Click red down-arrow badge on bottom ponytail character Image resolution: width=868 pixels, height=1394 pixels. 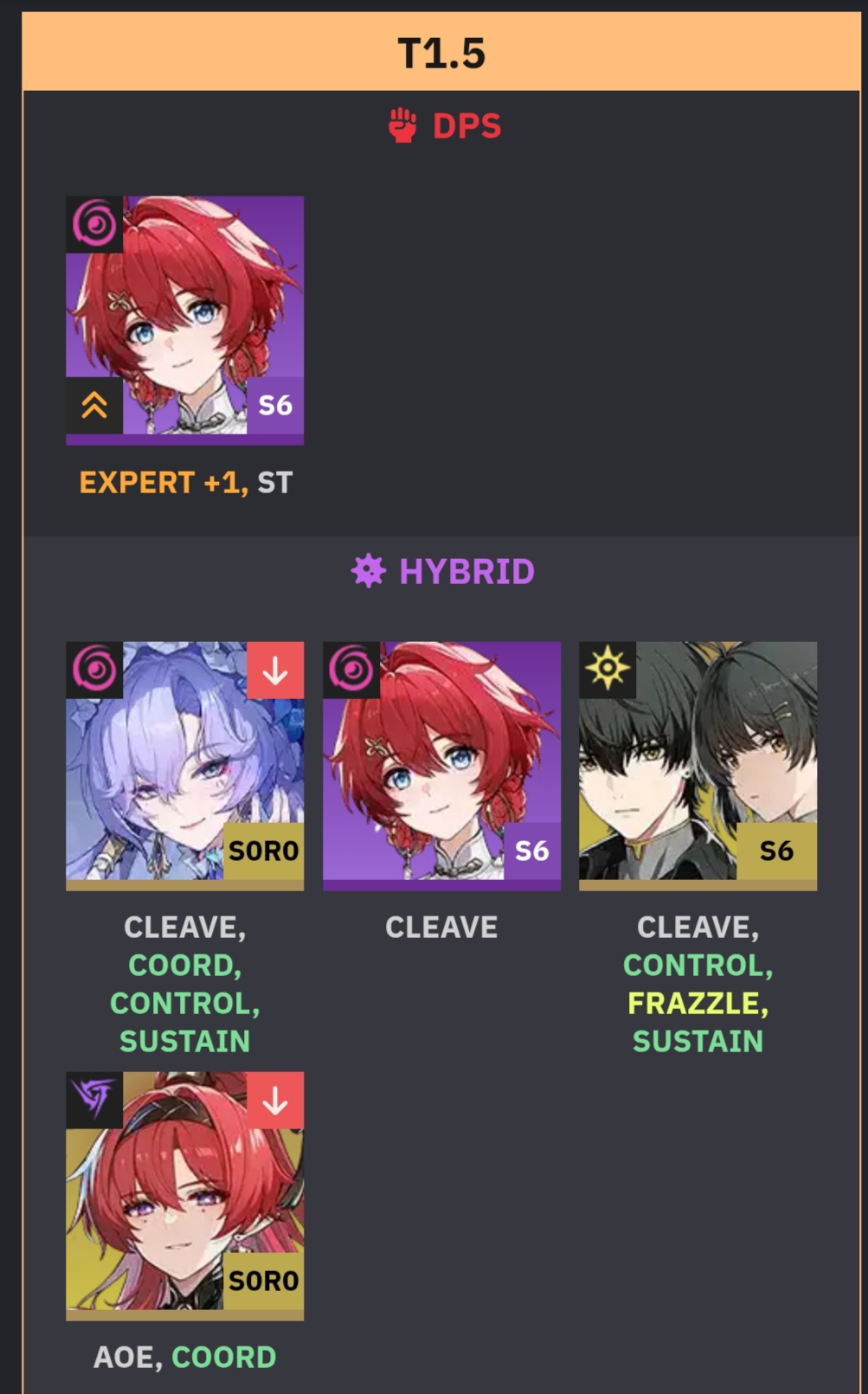coord(275,1100)
